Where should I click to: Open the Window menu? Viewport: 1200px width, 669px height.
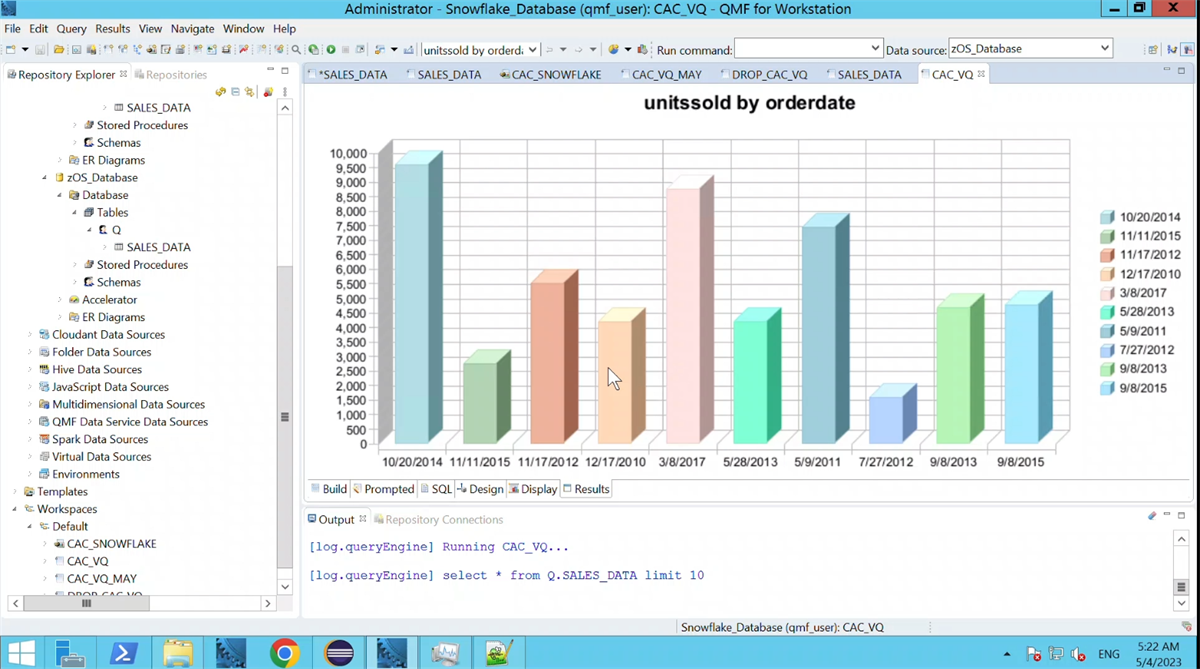point(243,29)
